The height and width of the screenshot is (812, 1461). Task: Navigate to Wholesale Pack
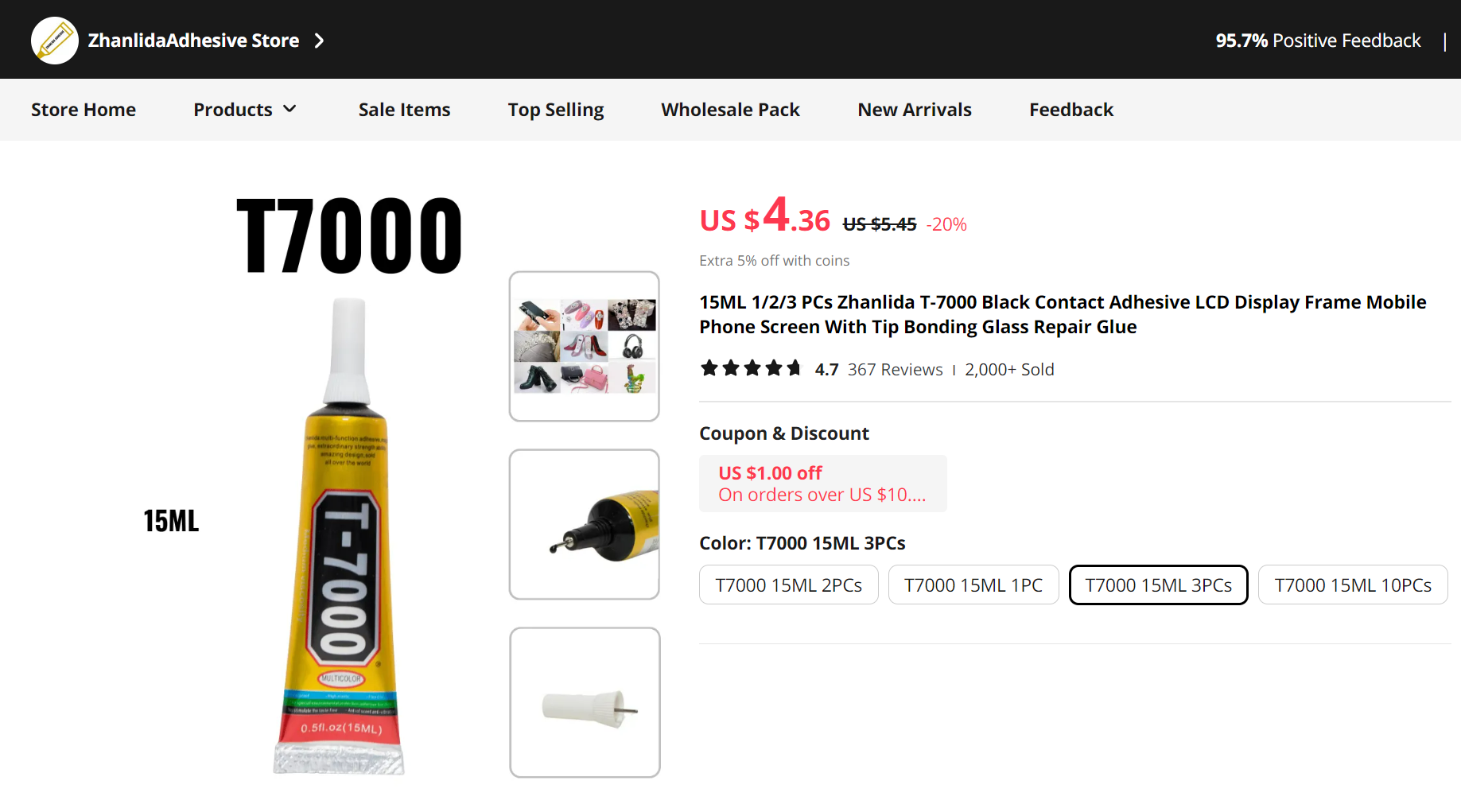pyautogui.click(x=730, y=110)
